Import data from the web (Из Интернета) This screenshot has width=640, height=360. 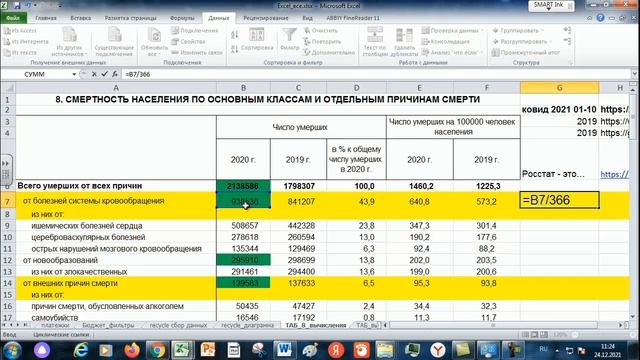[26, 42]
